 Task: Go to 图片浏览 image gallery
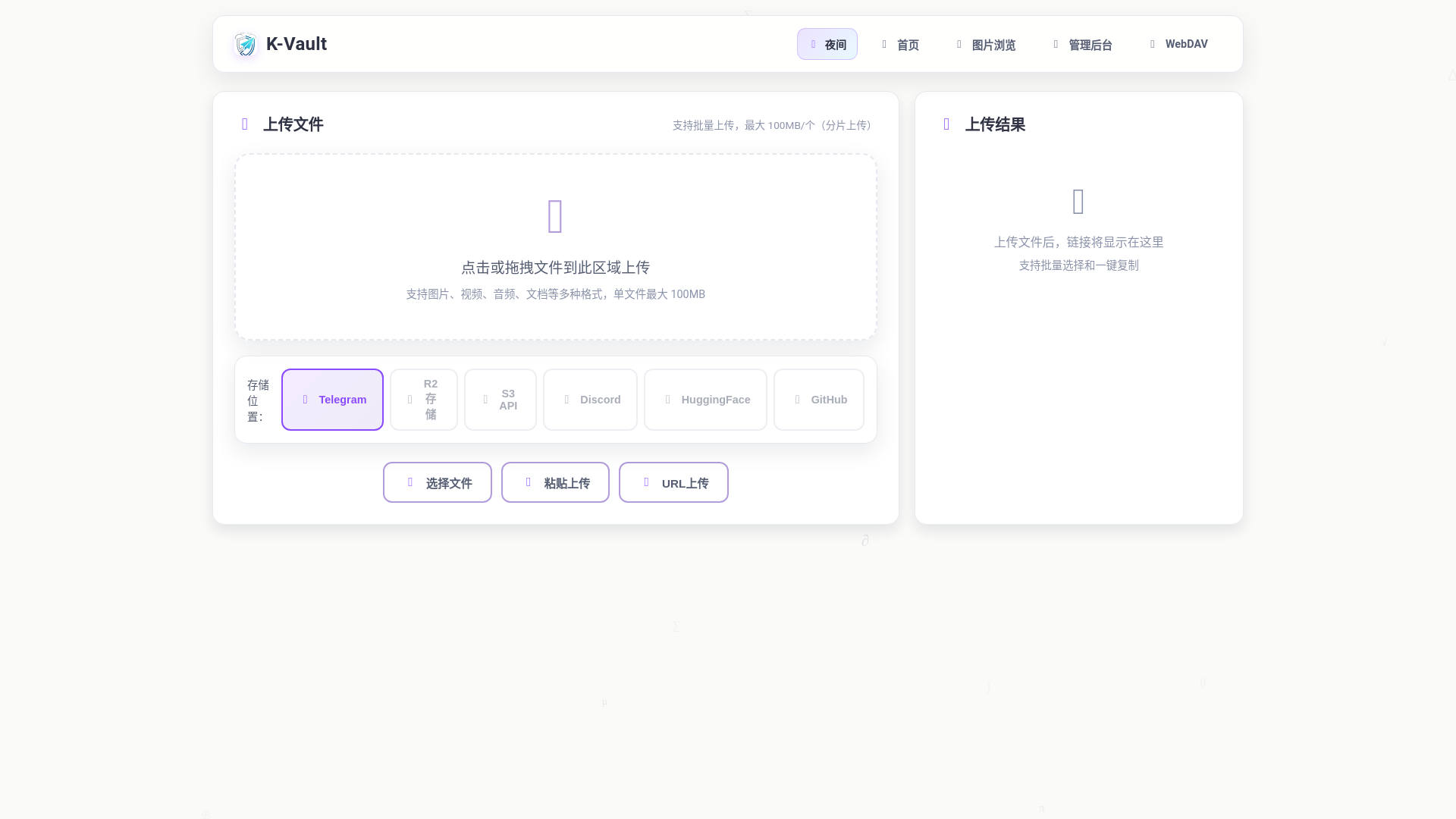click(986, 44)
